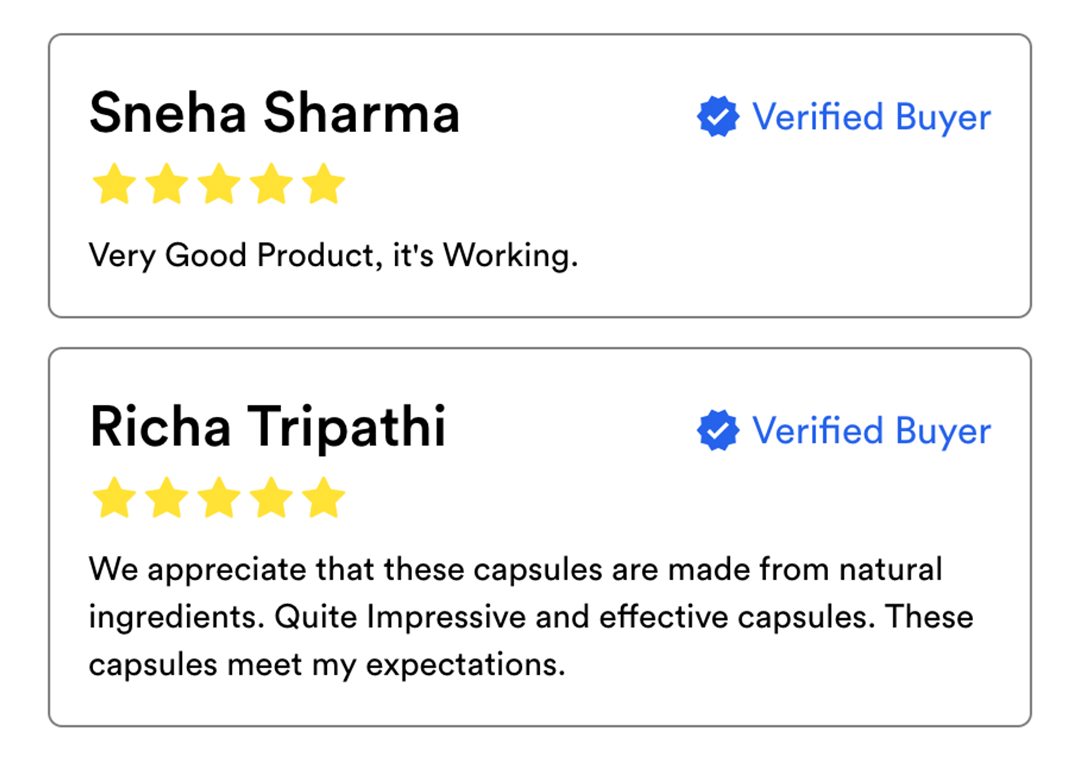Click the "We appreciate that these capsules" text line
This screenshot has height=758, width=1080.
click(x=515, y=570)
